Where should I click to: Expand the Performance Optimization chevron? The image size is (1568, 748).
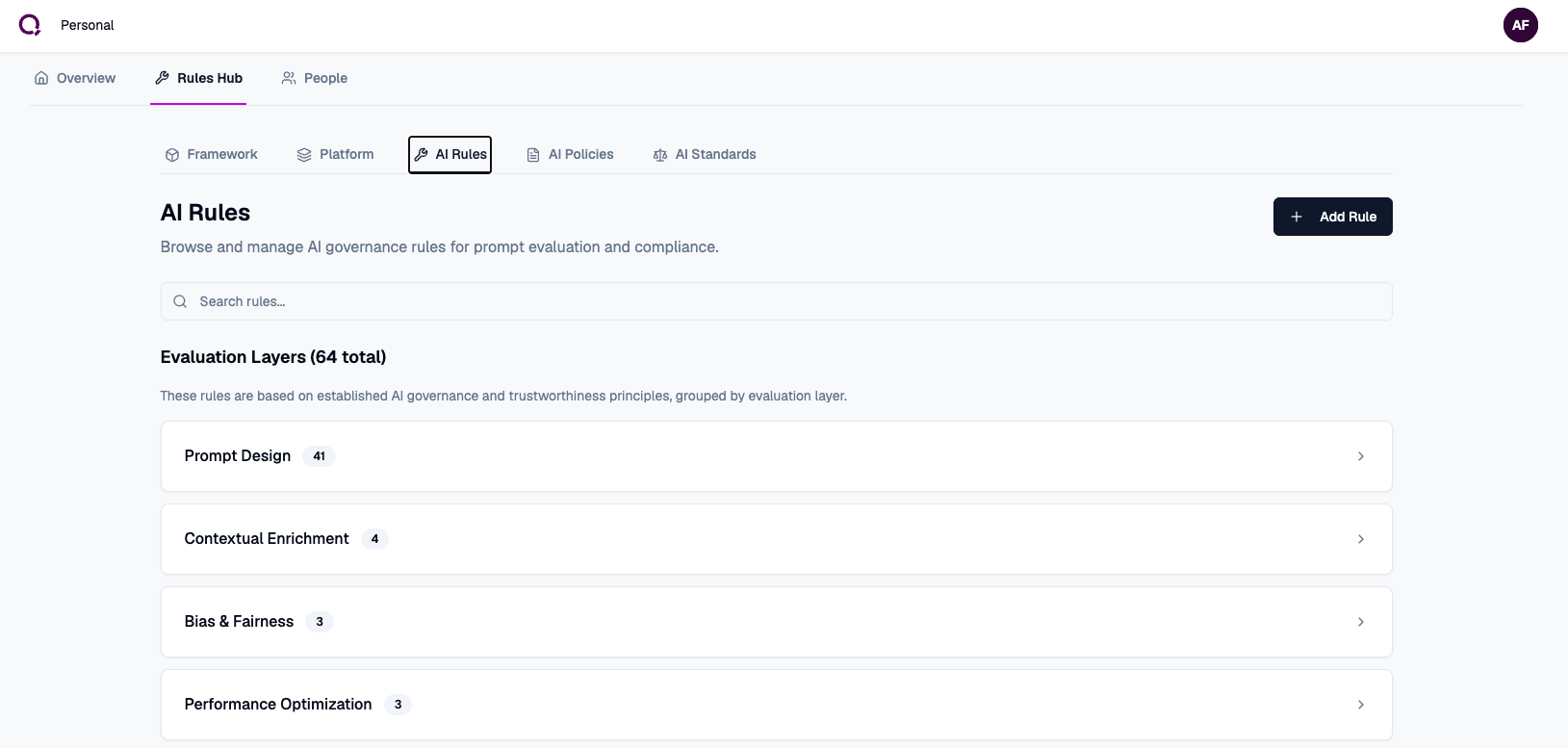point(1360,705)
